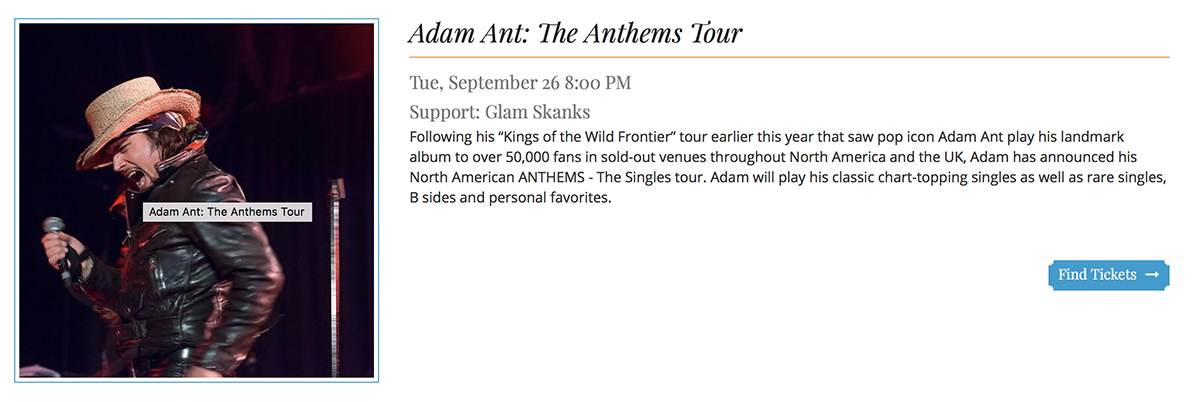The height and width of the screenshot is (402, 1200).
Task: Click the Kings of the Wild Frontier phrase
Action: (552, 136)
